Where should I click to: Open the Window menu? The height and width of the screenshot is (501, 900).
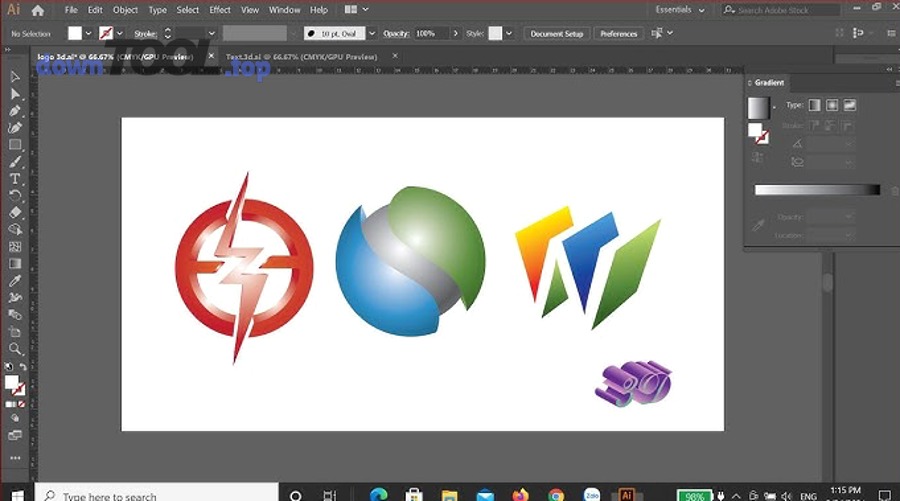click(x=285, y=10)
